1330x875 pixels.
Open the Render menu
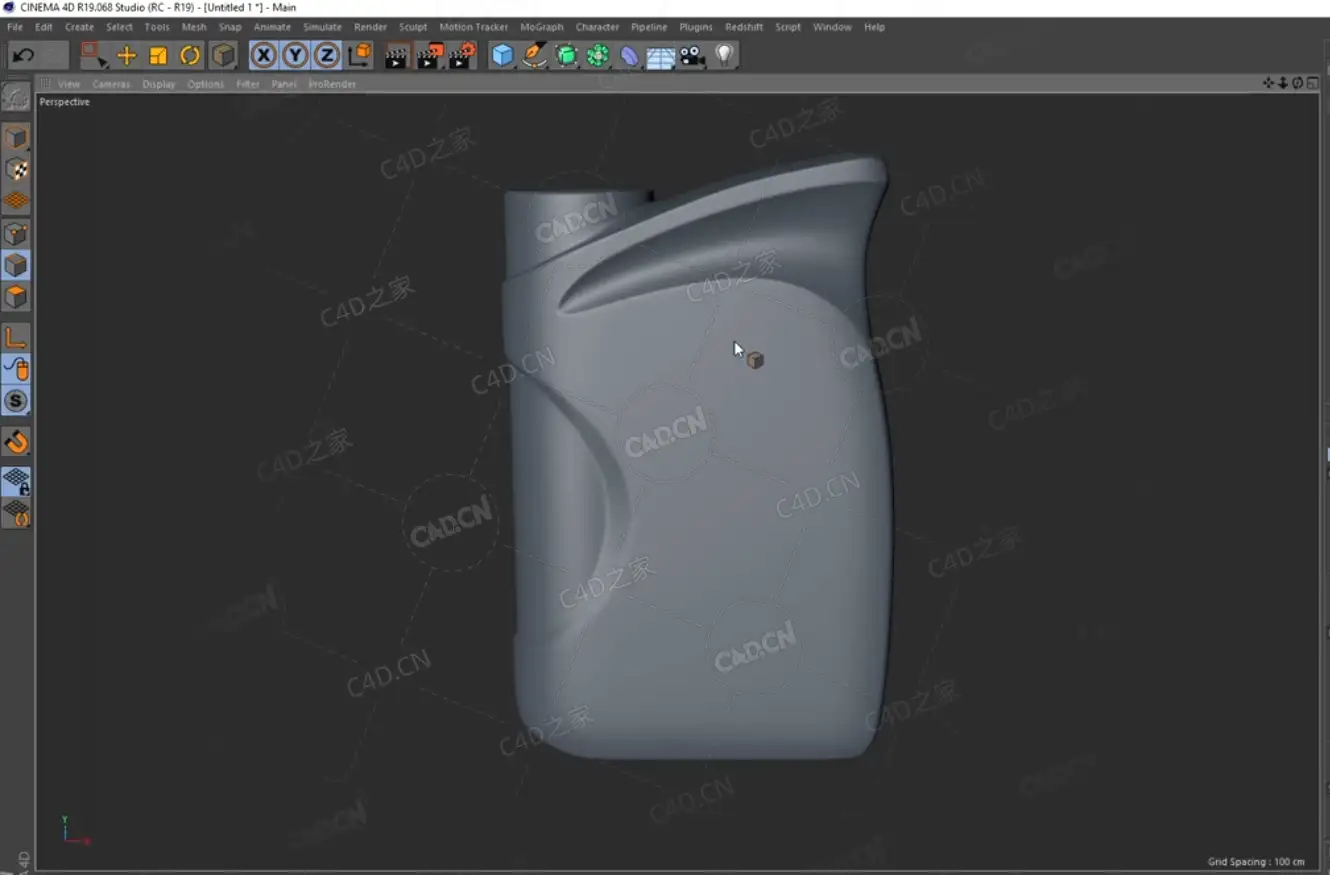[370, 27]
